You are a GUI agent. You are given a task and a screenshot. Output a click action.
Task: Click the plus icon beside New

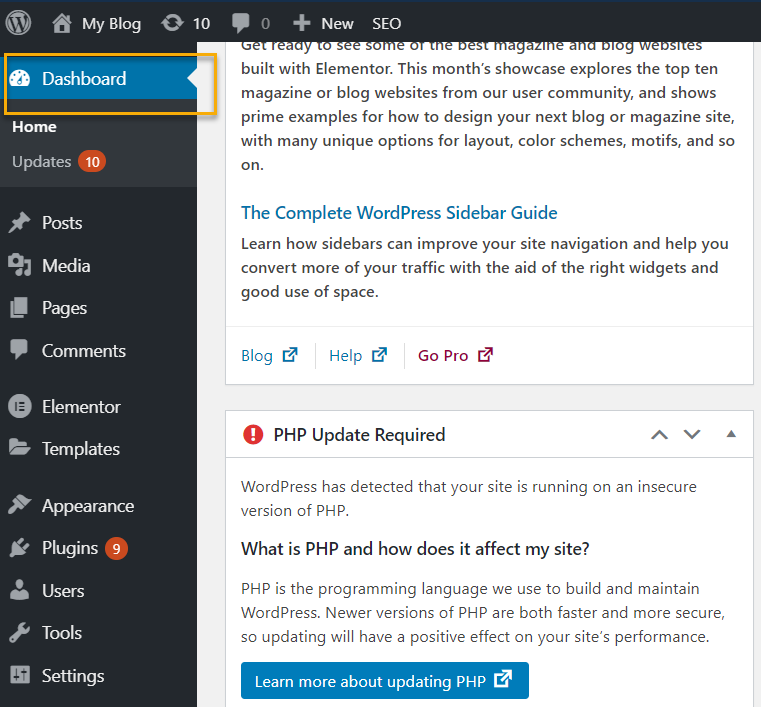301,23
